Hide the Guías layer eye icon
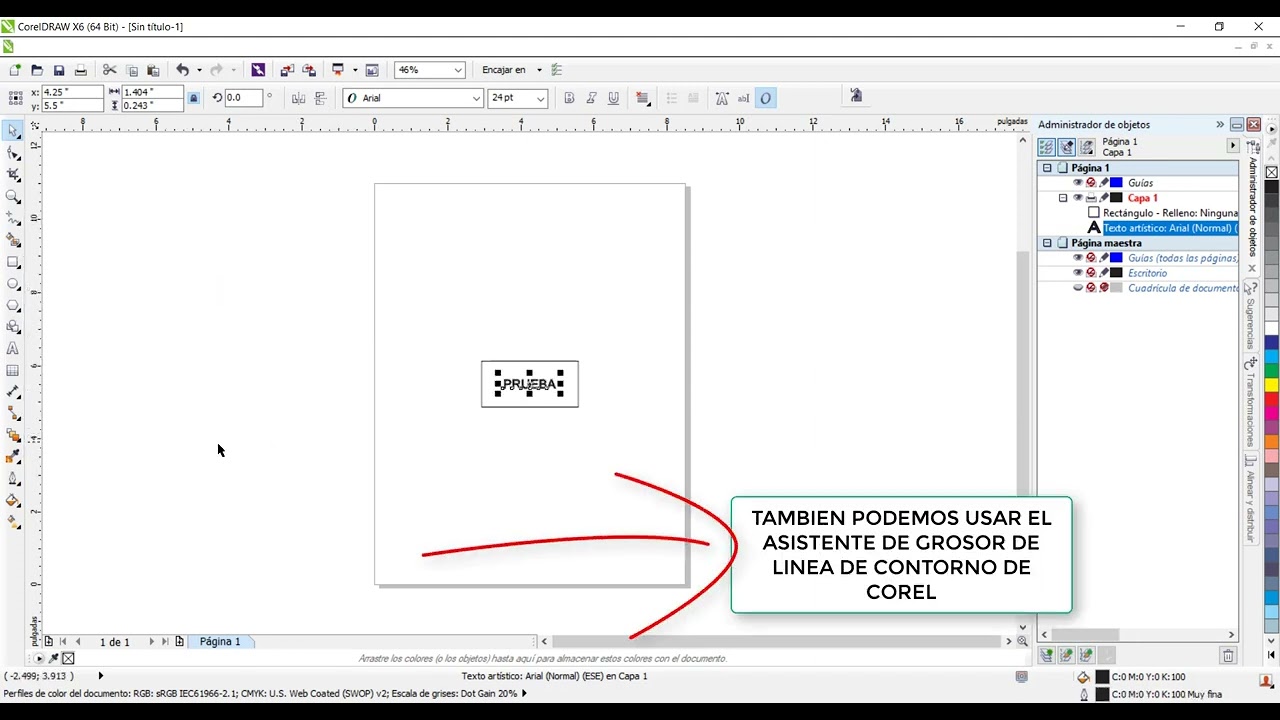 tap(1078, 183)
